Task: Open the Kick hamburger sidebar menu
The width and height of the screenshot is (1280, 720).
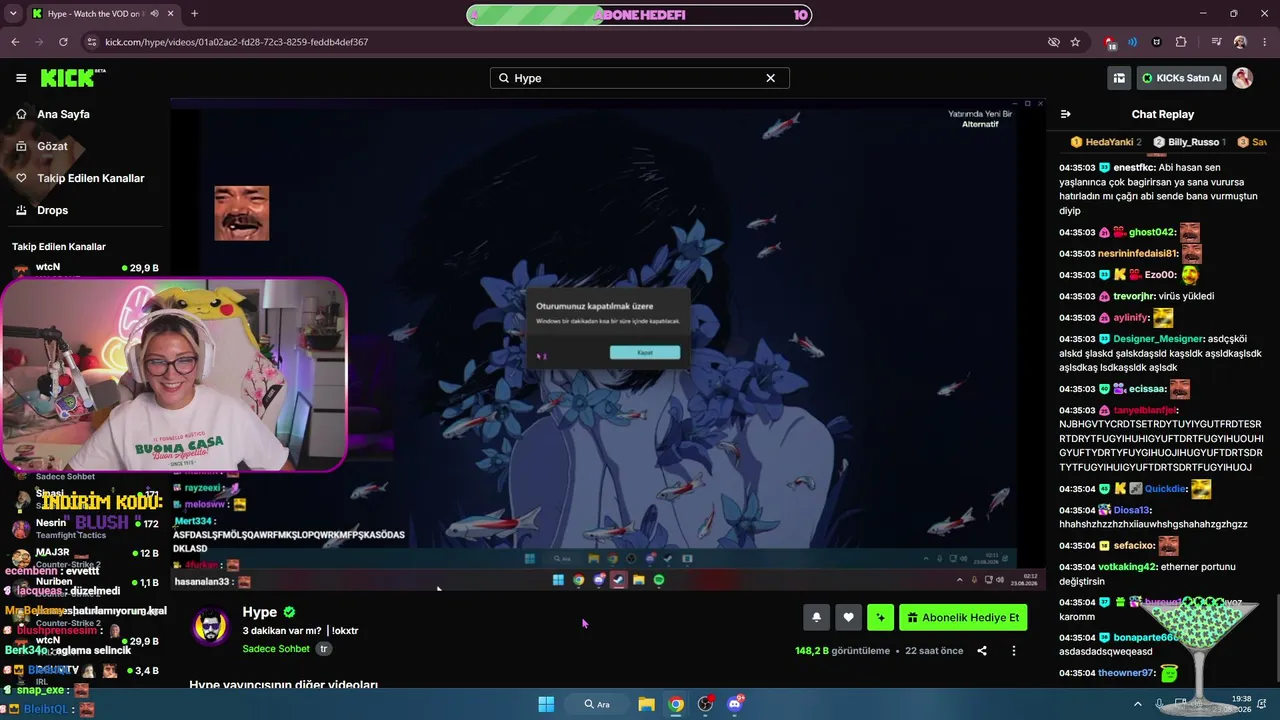Action: tap(21, 78)
